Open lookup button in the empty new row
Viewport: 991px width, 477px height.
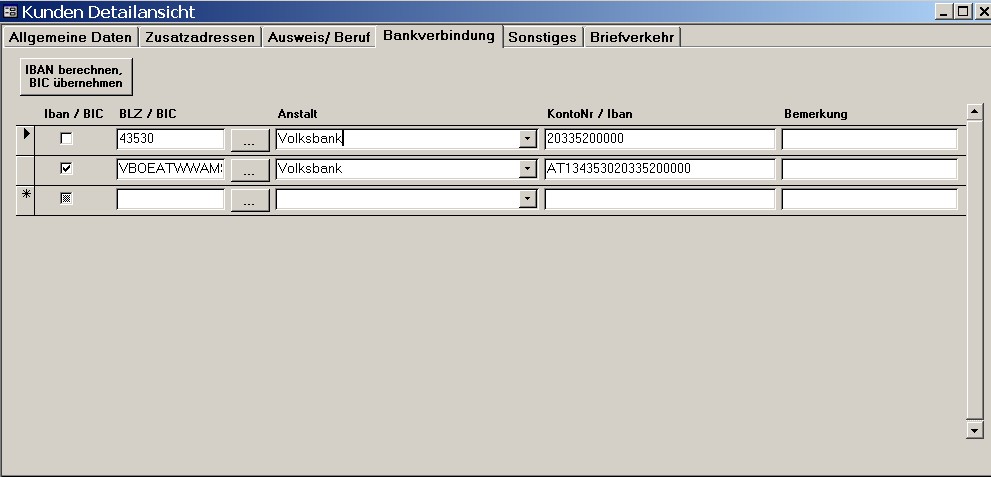249,200
